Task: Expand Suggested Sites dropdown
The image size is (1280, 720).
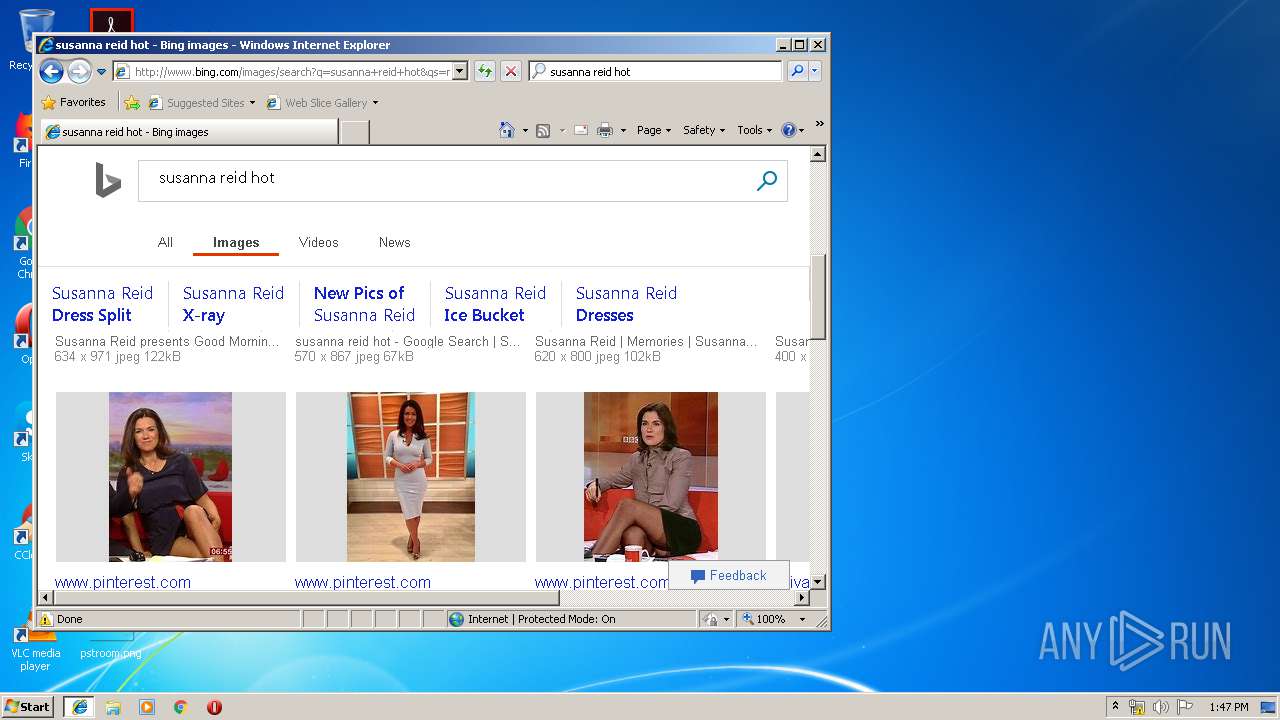Action: tap(252, 103)
